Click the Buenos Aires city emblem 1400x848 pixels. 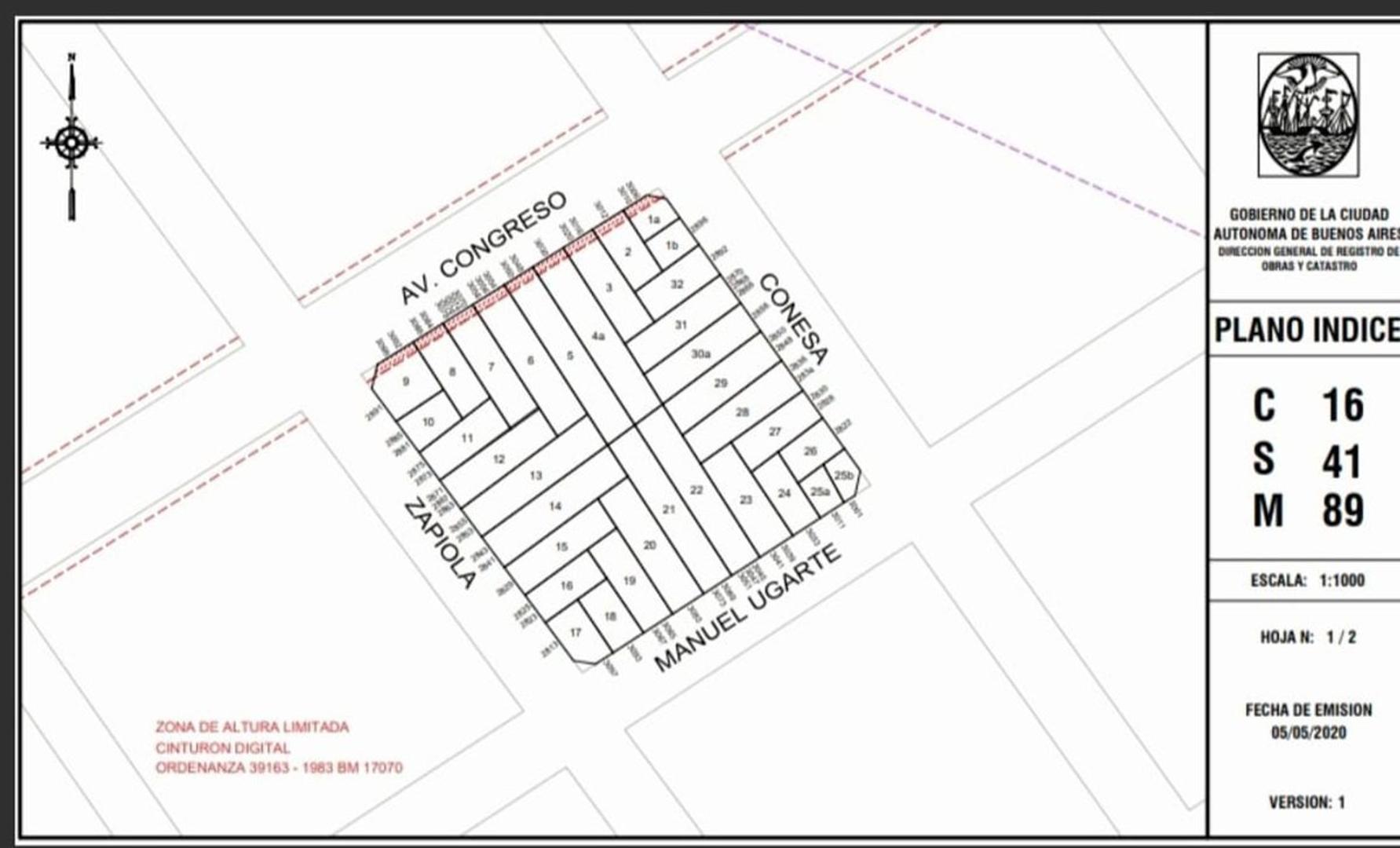(x=1307, y=115)
